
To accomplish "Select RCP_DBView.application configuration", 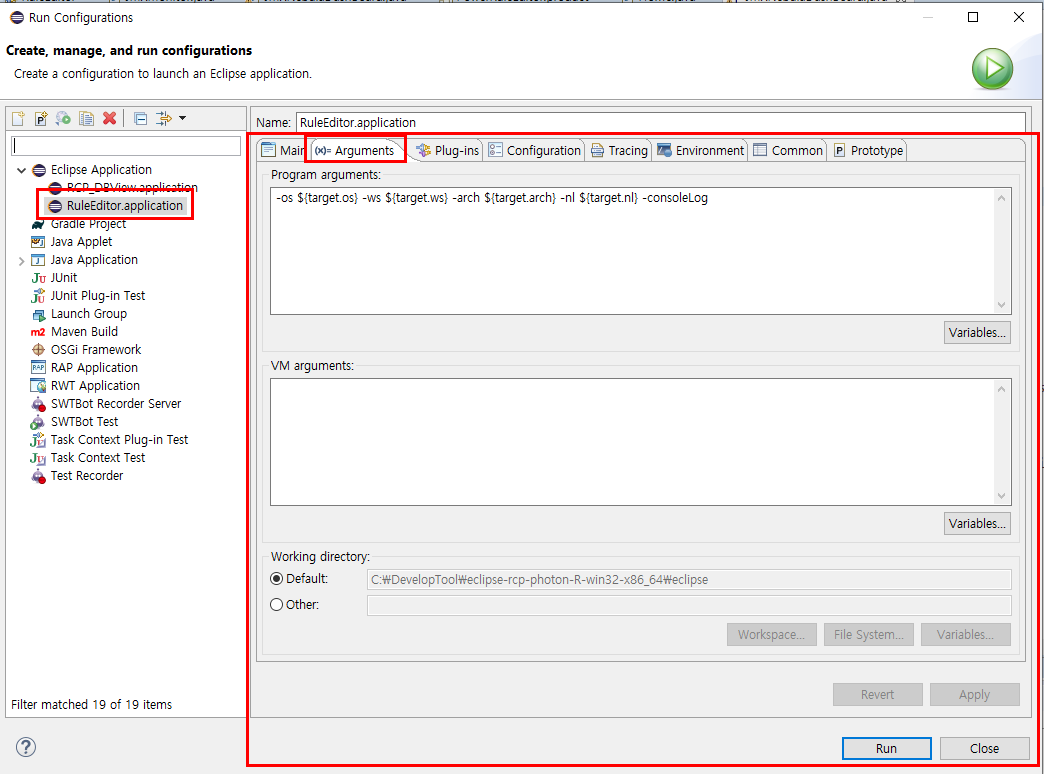I will [x=132, y=187].
